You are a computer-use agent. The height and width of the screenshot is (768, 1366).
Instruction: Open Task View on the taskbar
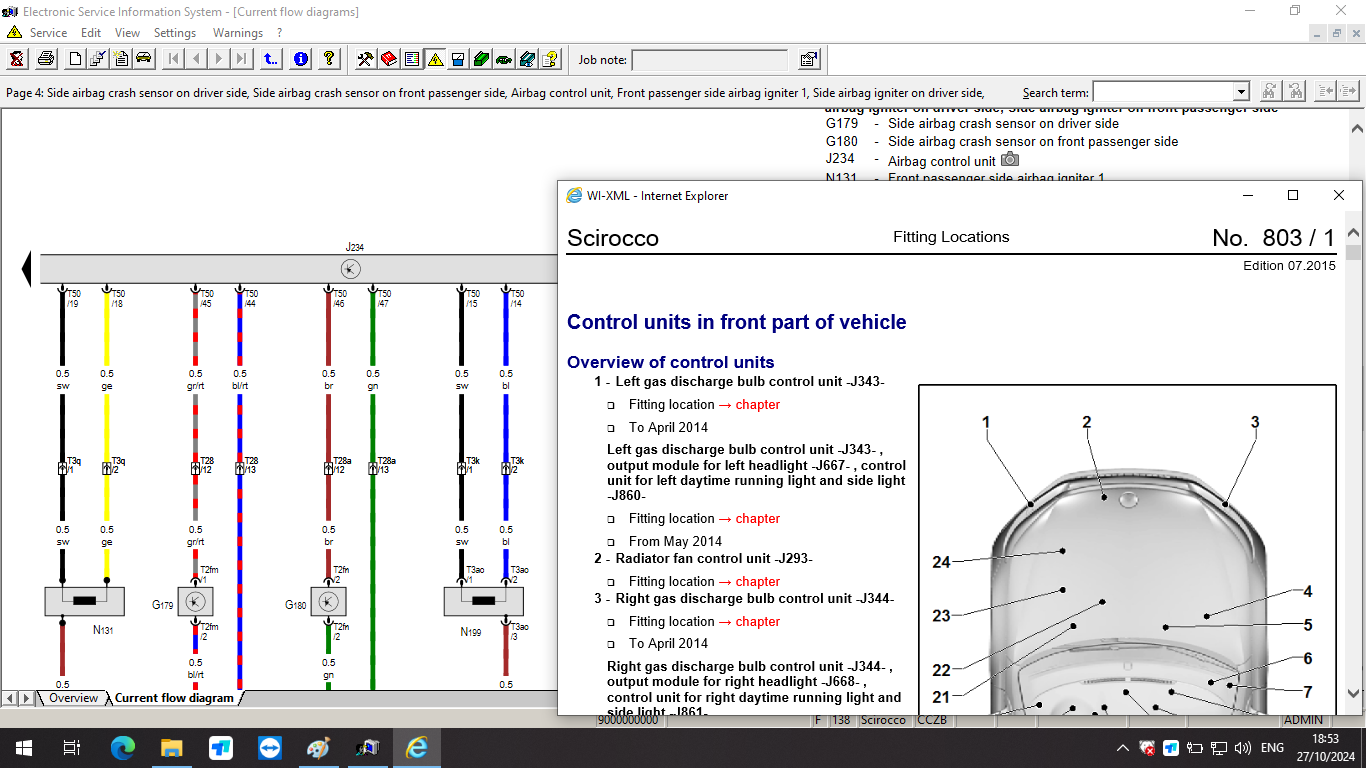point(72,748)
